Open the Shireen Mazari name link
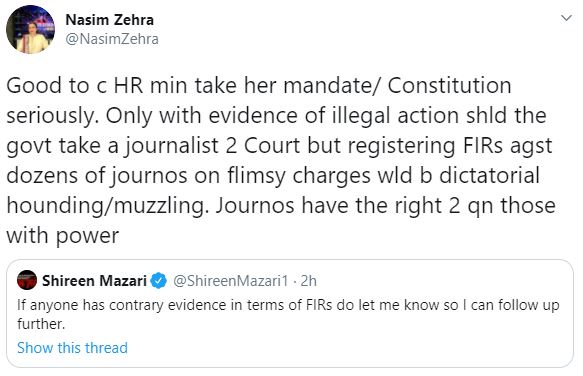The height and width of the screenshot is (376, 583). point(94,281)
